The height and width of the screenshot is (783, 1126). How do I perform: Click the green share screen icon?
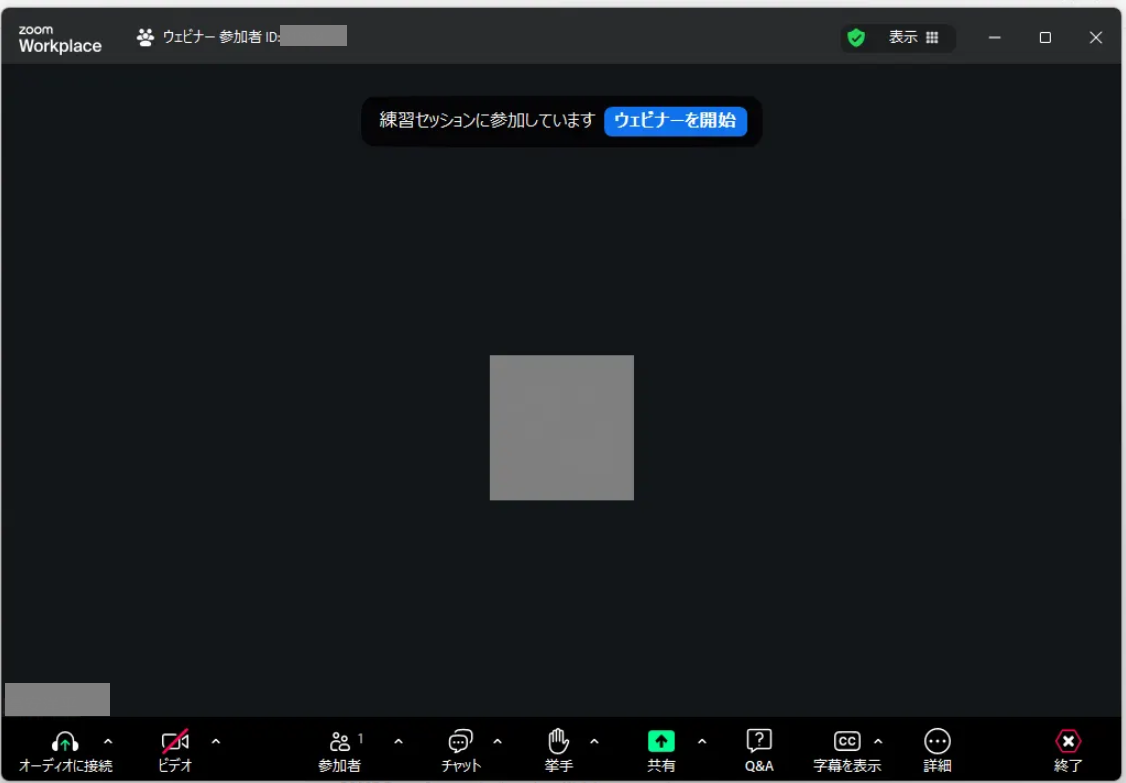click(661, 742)
